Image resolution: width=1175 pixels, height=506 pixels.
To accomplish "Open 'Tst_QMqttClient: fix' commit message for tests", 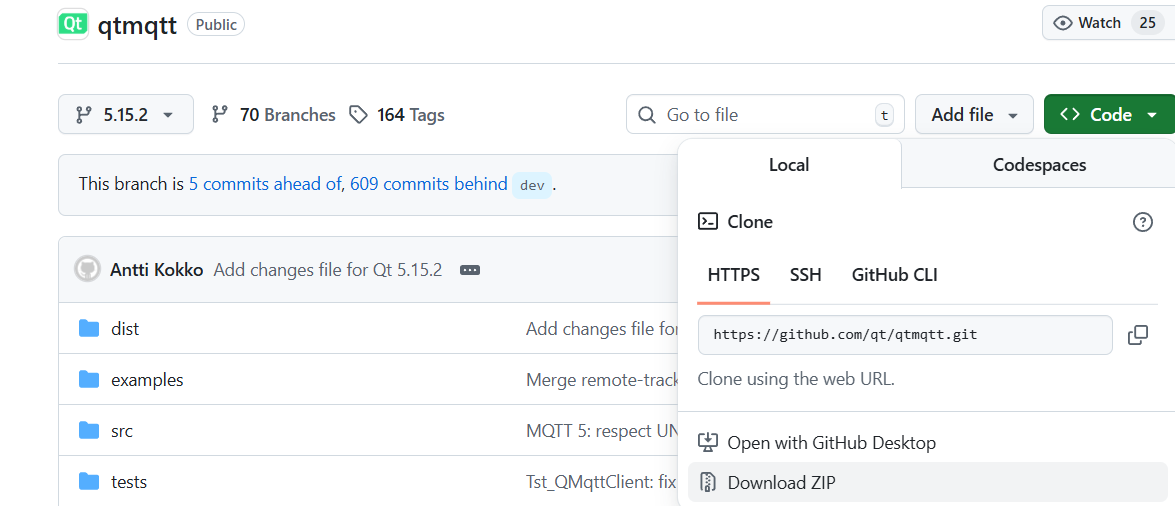I will (x=602, y=481).
